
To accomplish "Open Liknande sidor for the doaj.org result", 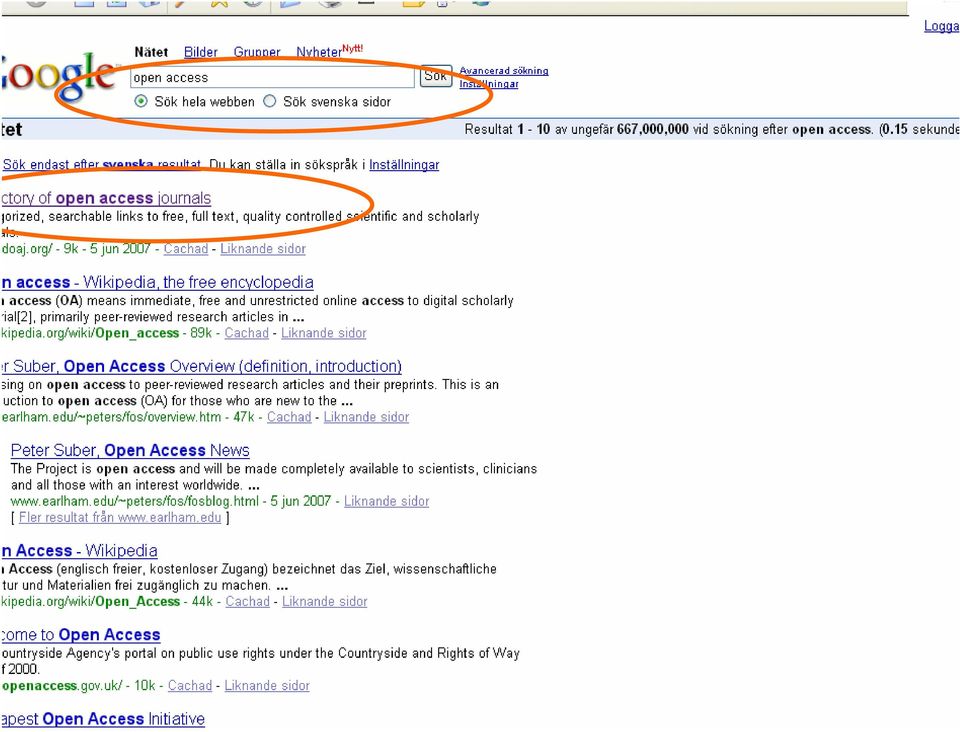I will pyautogui.click(x=263, y=248).
